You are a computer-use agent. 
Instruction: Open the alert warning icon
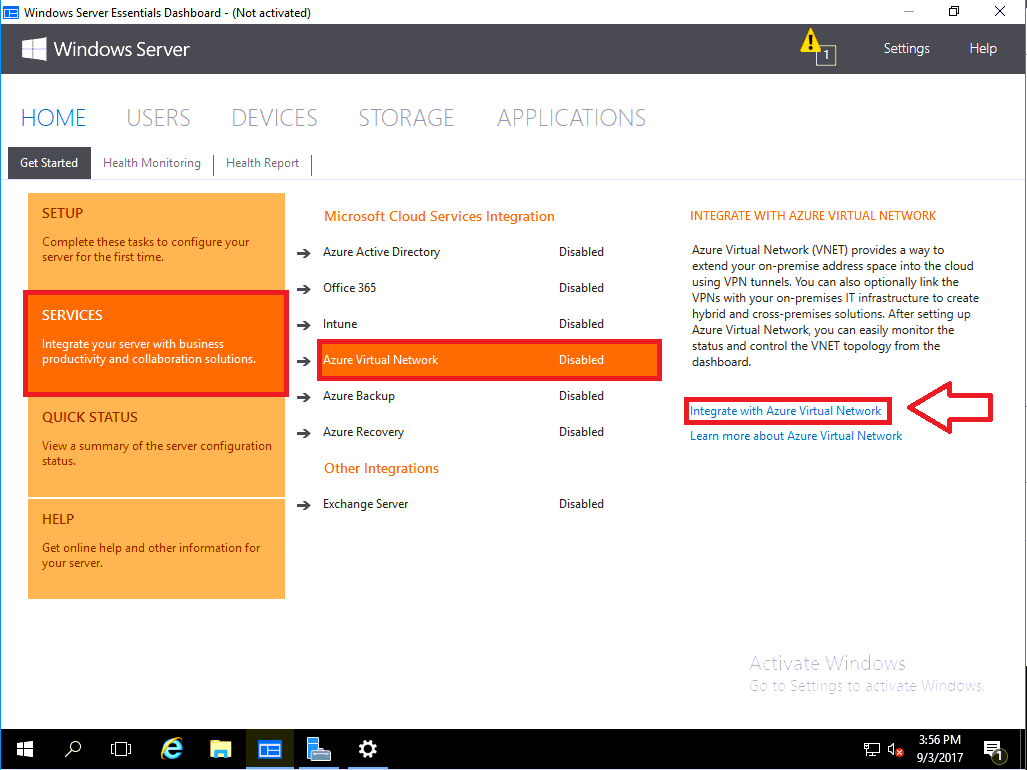(x=817, y=46)
